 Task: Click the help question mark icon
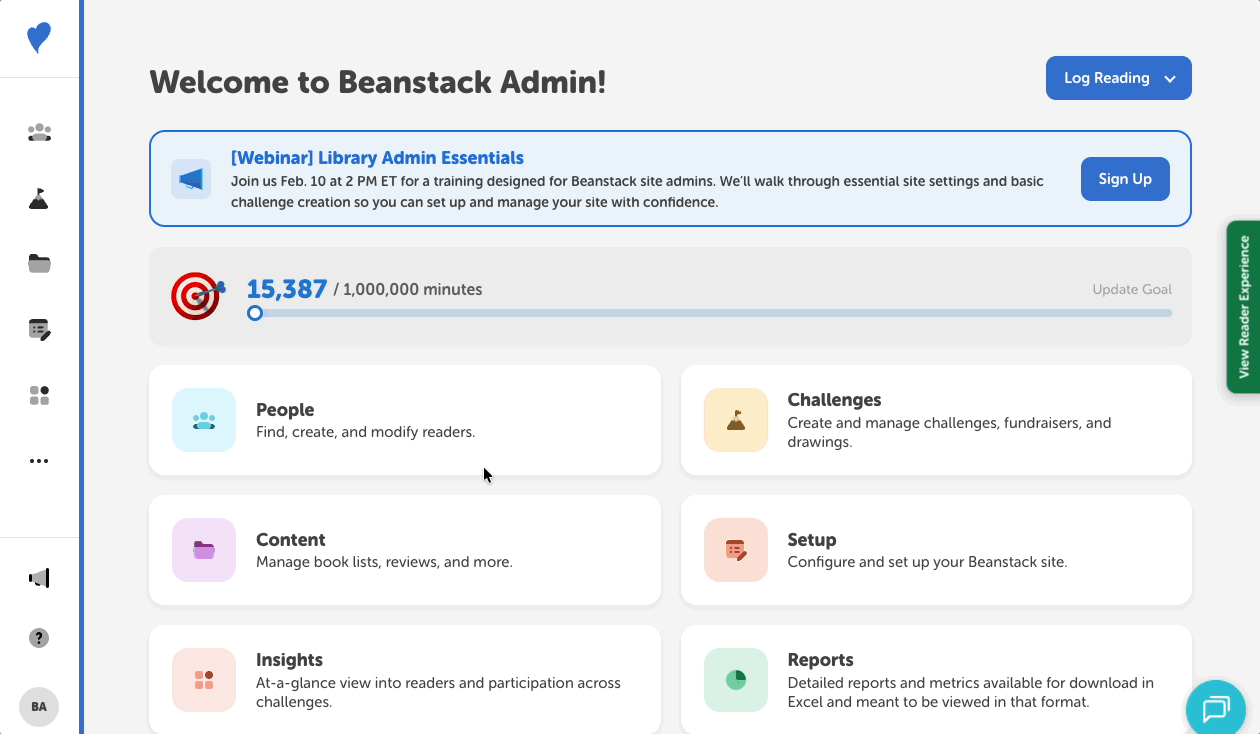(39, 637)
